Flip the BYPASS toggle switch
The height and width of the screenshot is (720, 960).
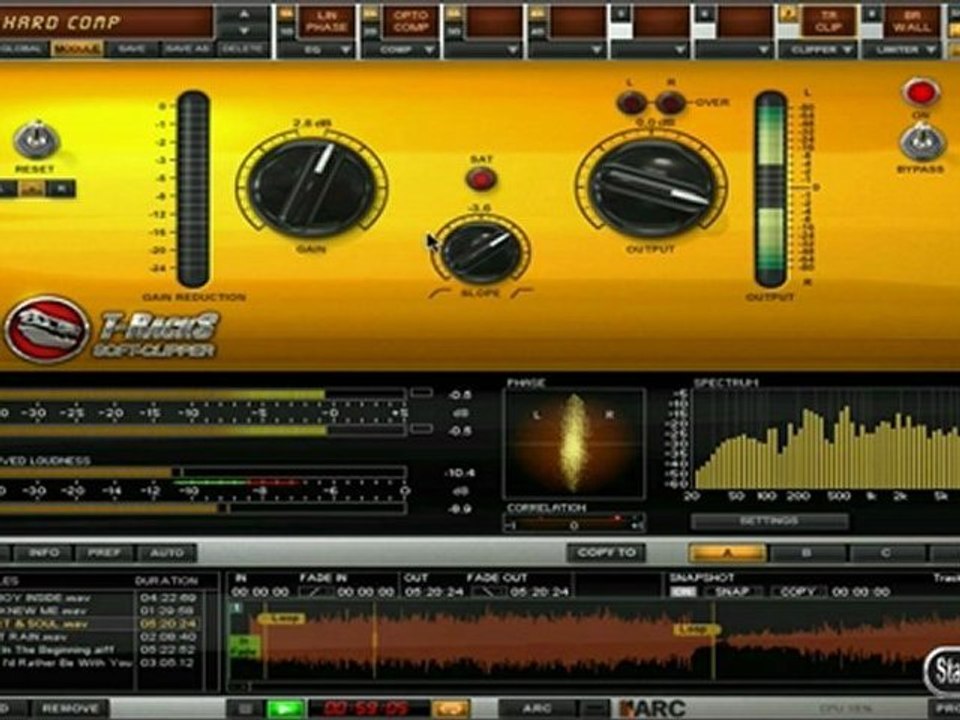[921, 142]
